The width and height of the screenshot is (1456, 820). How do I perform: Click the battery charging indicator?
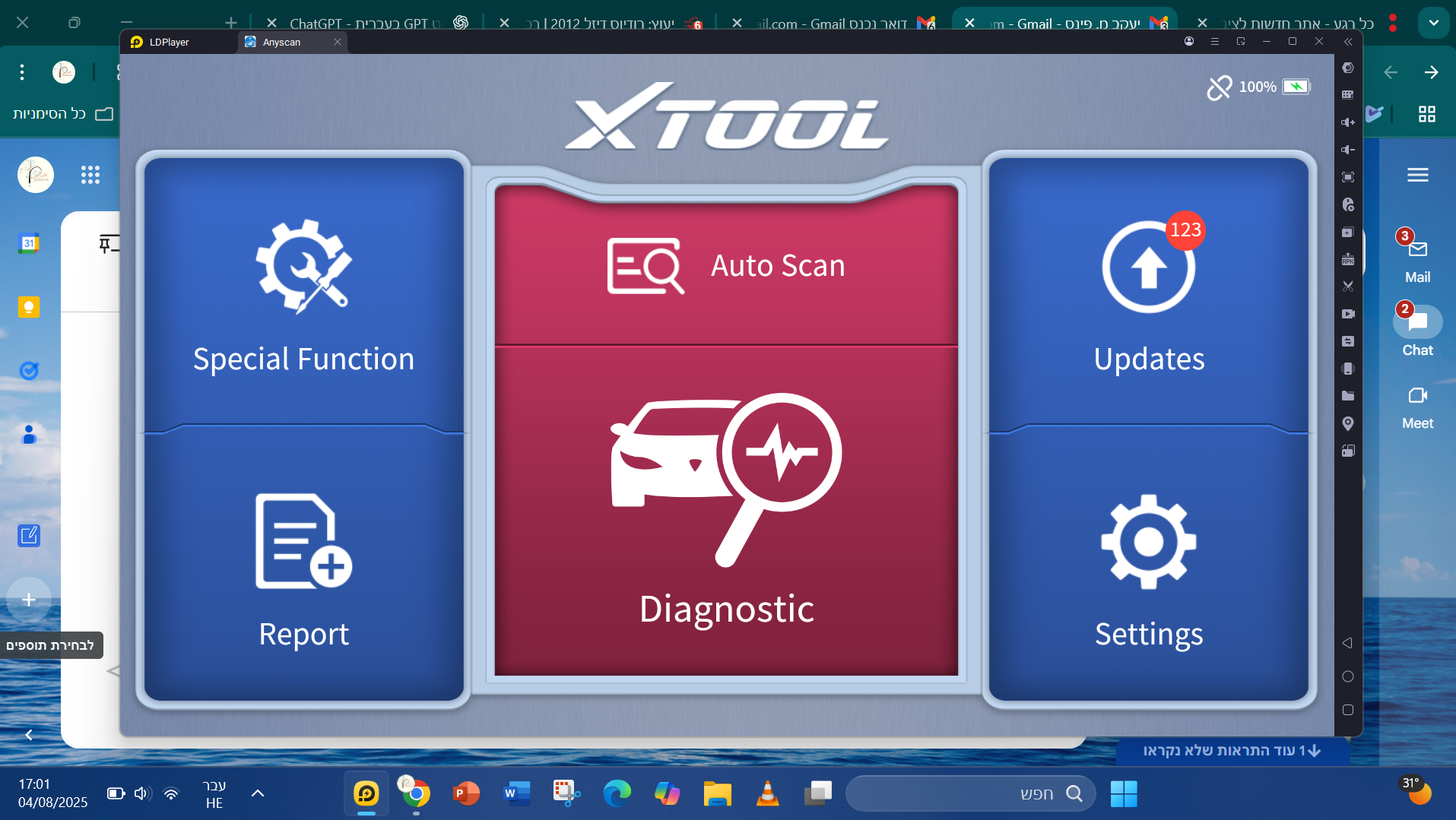(1296, 87)
